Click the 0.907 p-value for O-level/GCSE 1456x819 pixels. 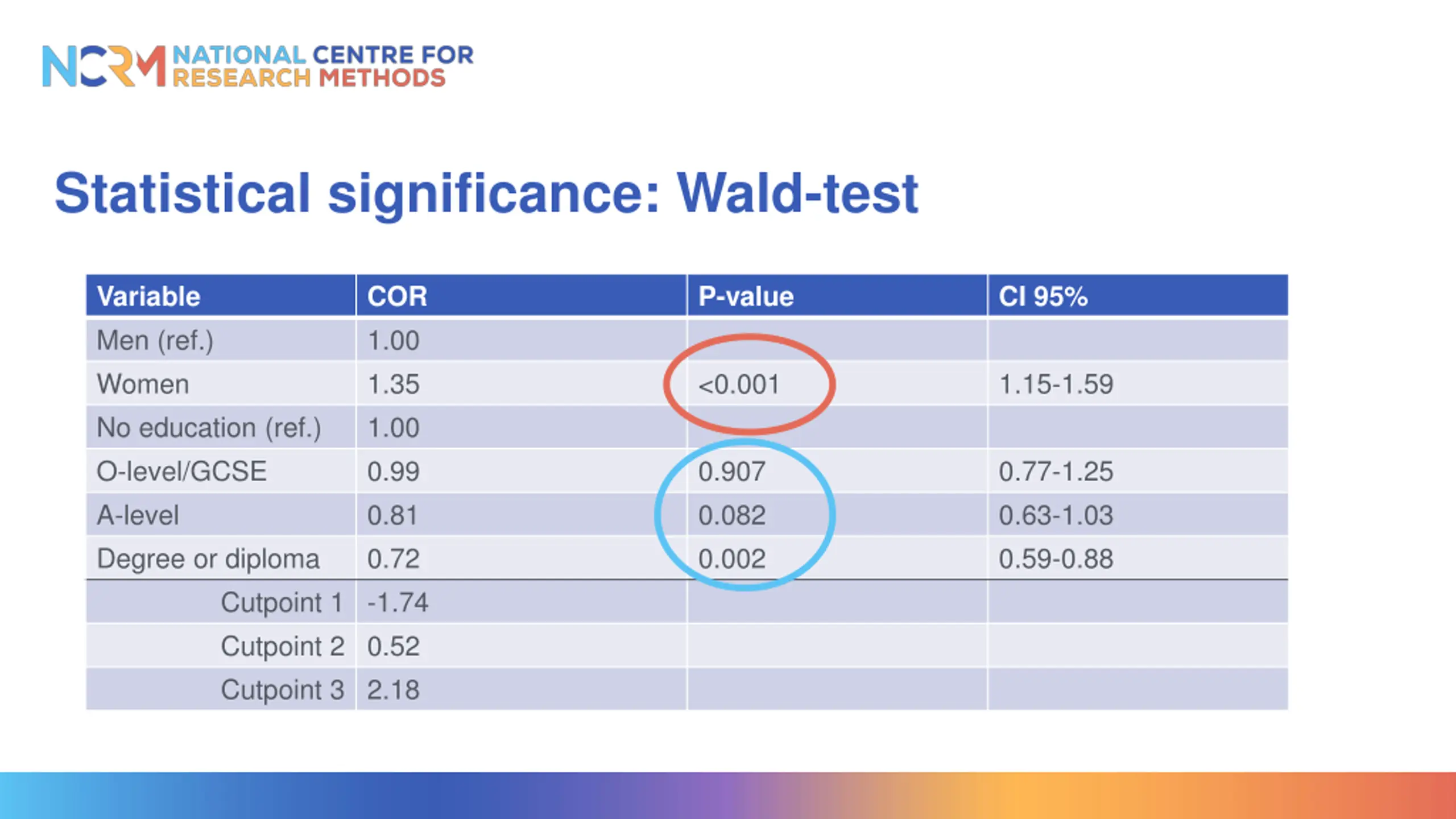[732, 471]
